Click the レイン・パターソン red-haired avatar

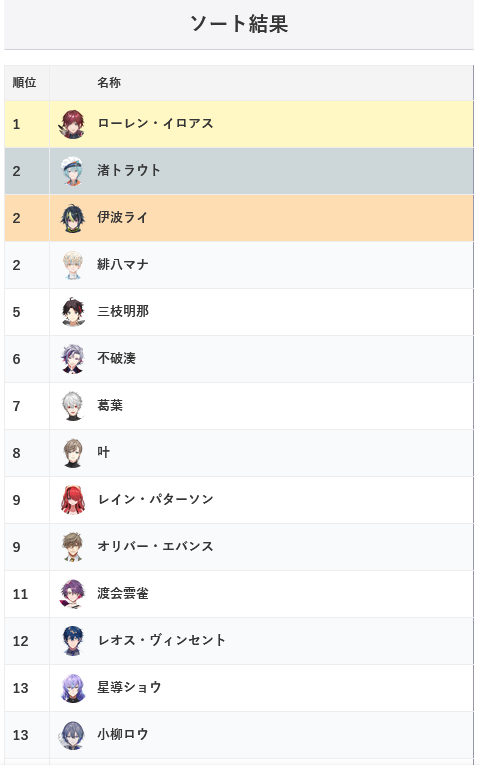click(73, 500)
